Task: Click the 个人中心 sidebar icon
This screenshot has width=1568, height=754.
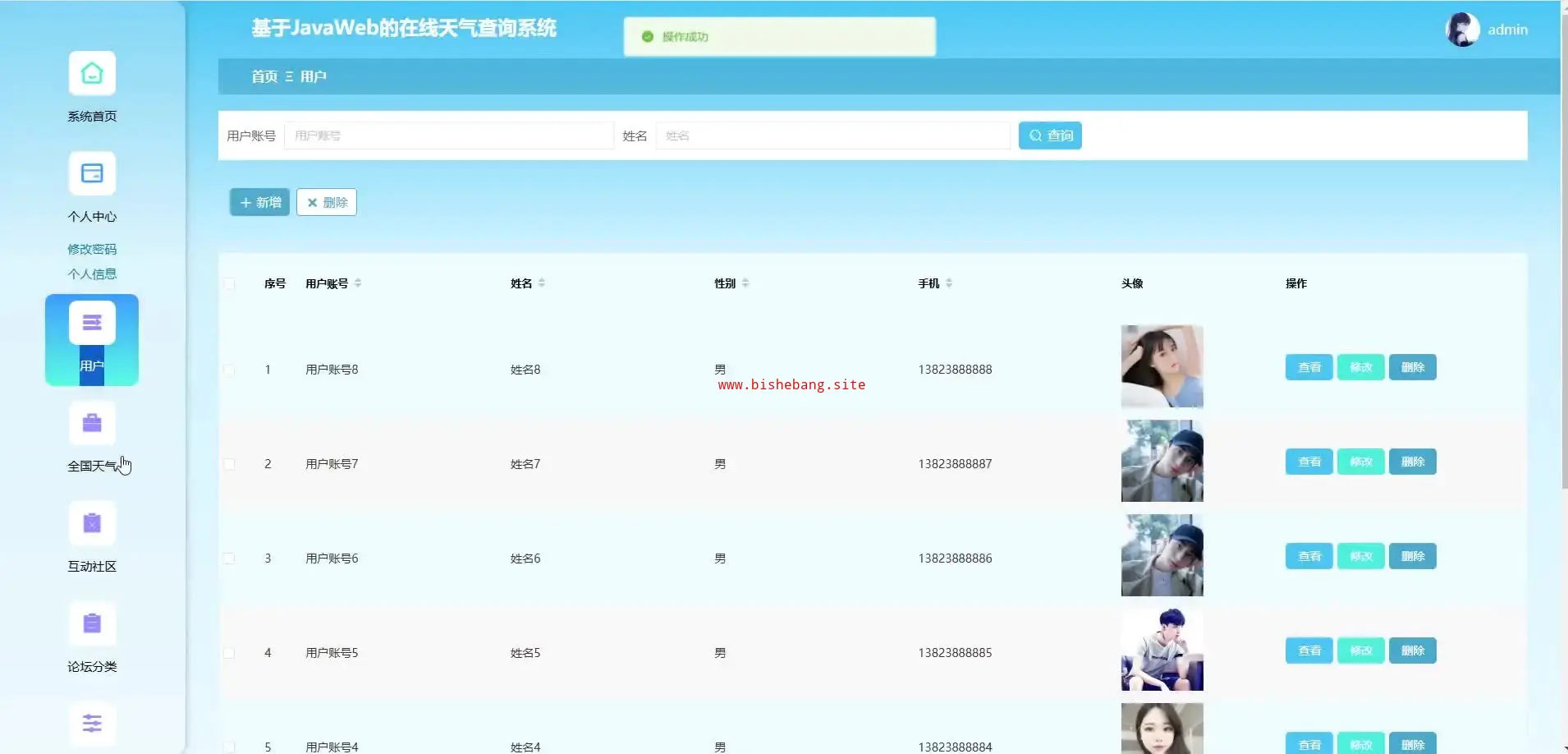Action: (x=92, y=174)
